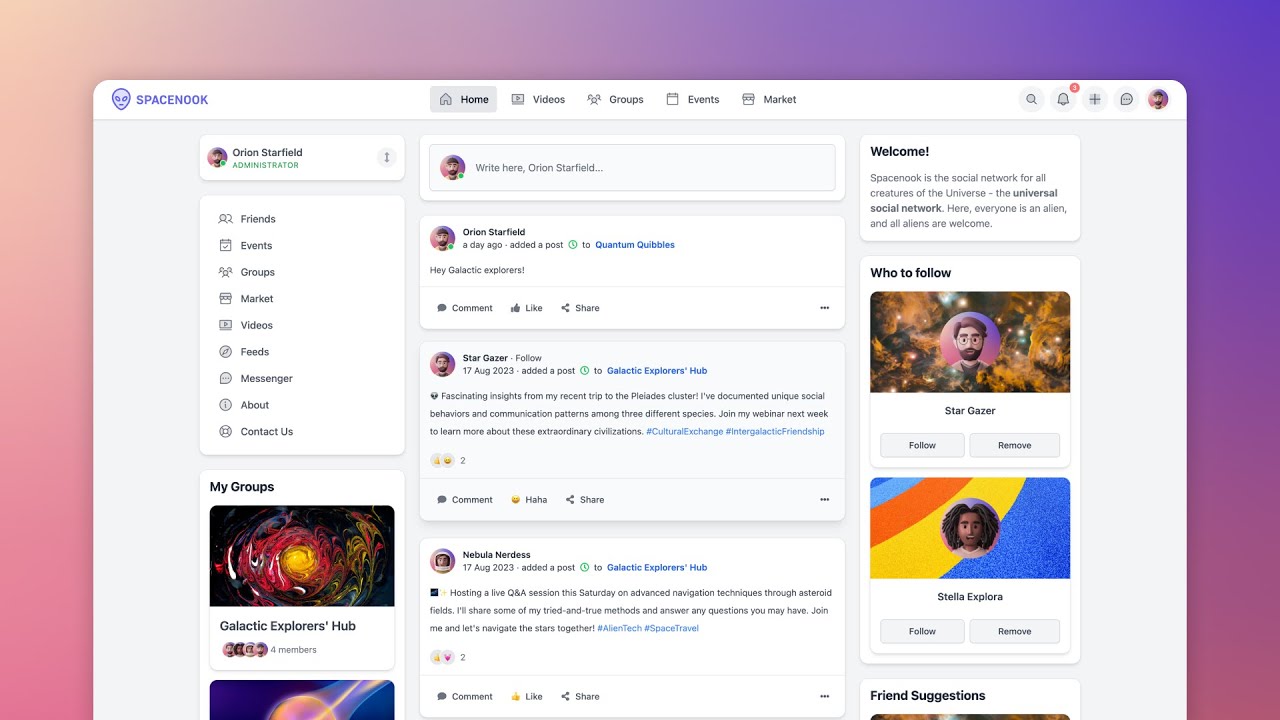1280x720 pixels.
Task: Share Nebula Nerdess's post
Action: pyautogui.click(x=580, y=697)
